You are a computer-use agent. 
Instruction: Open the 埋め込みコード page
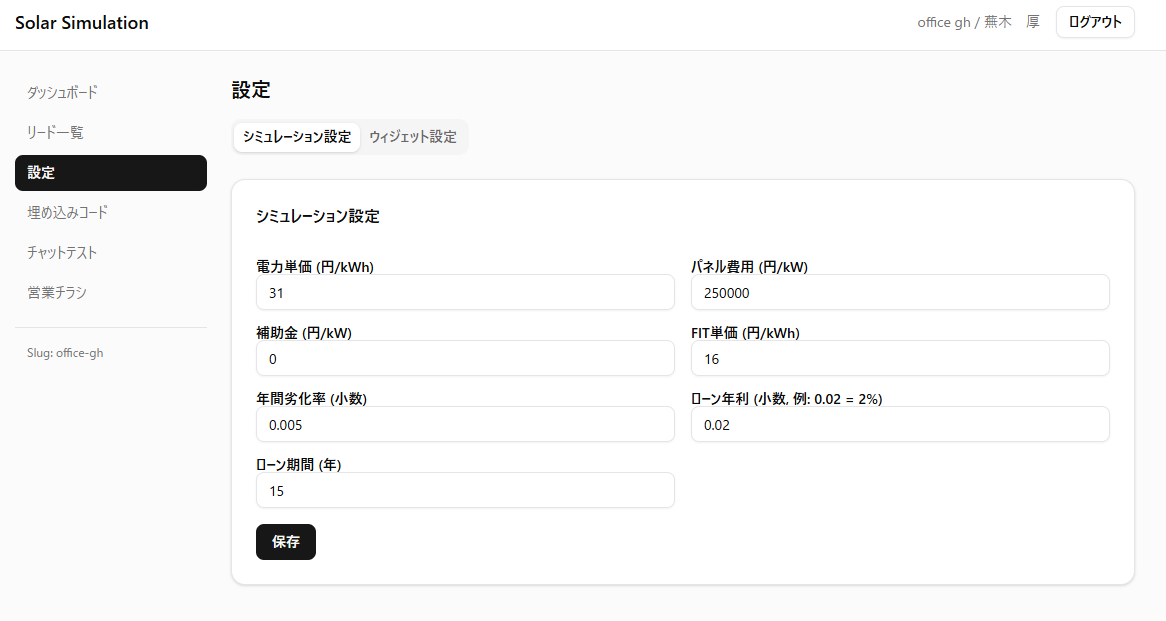click(67, 213)
